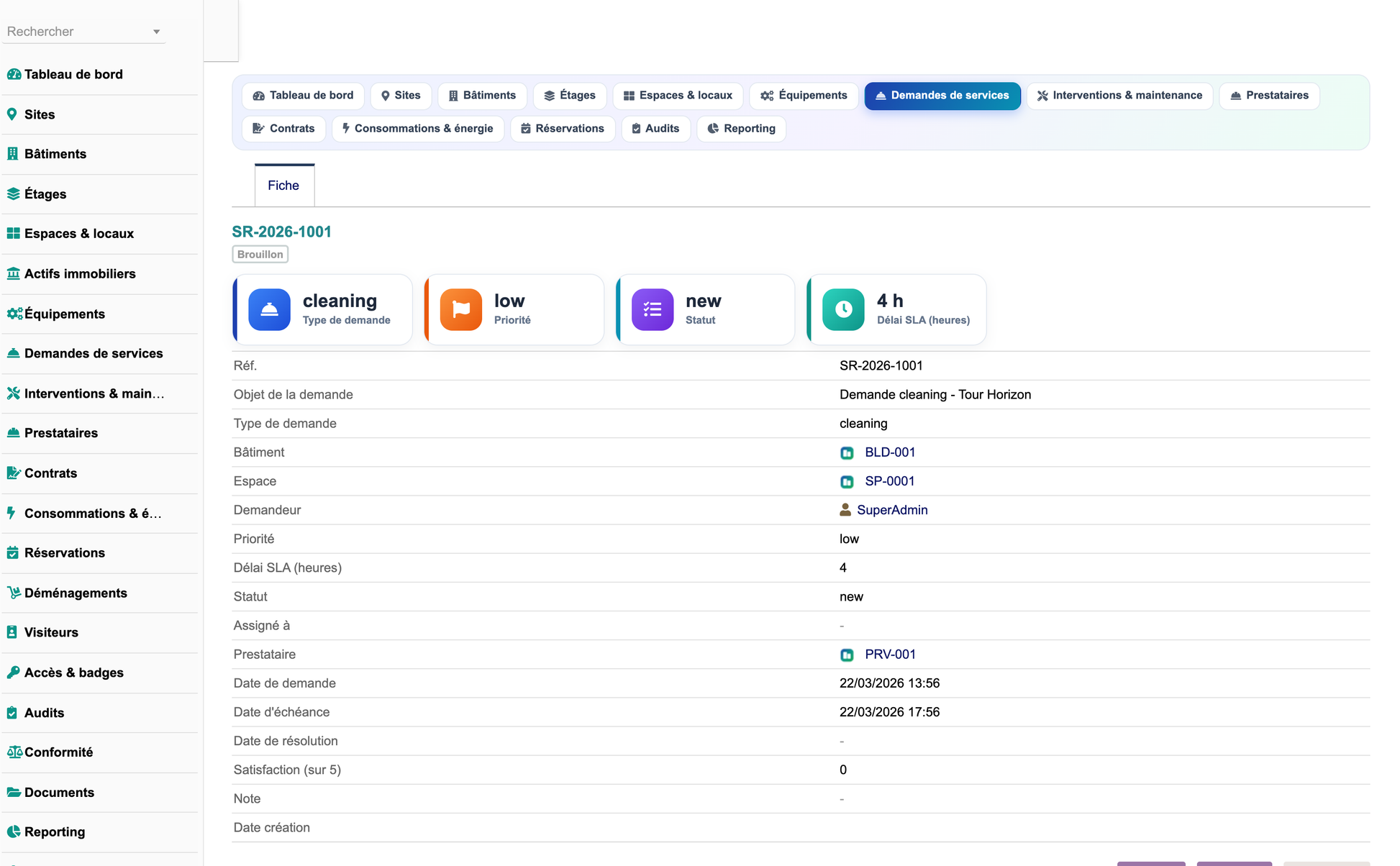Screen dimensions: 1400x866
Task: Click the SR-2026-1001 record title
Action: coord(281,232)
